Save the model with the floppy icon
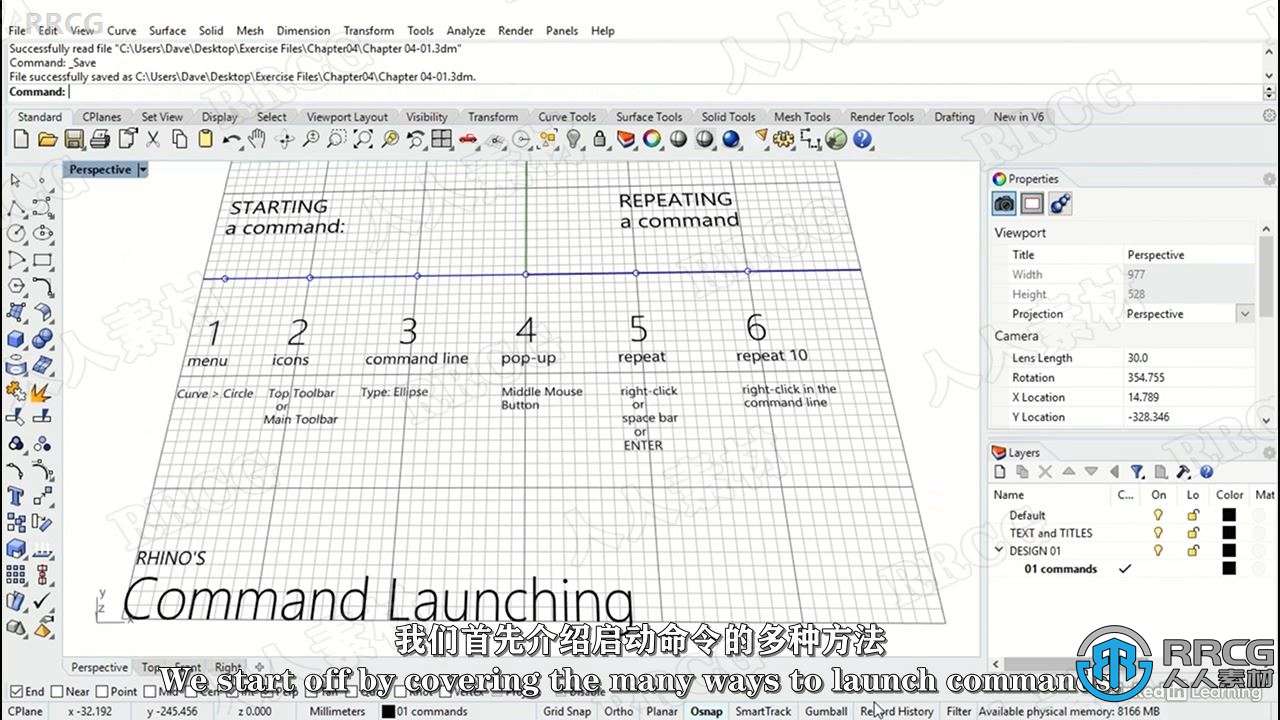Screen dimensions: 1280x720 pyautogui.click(x=74, y=140)
